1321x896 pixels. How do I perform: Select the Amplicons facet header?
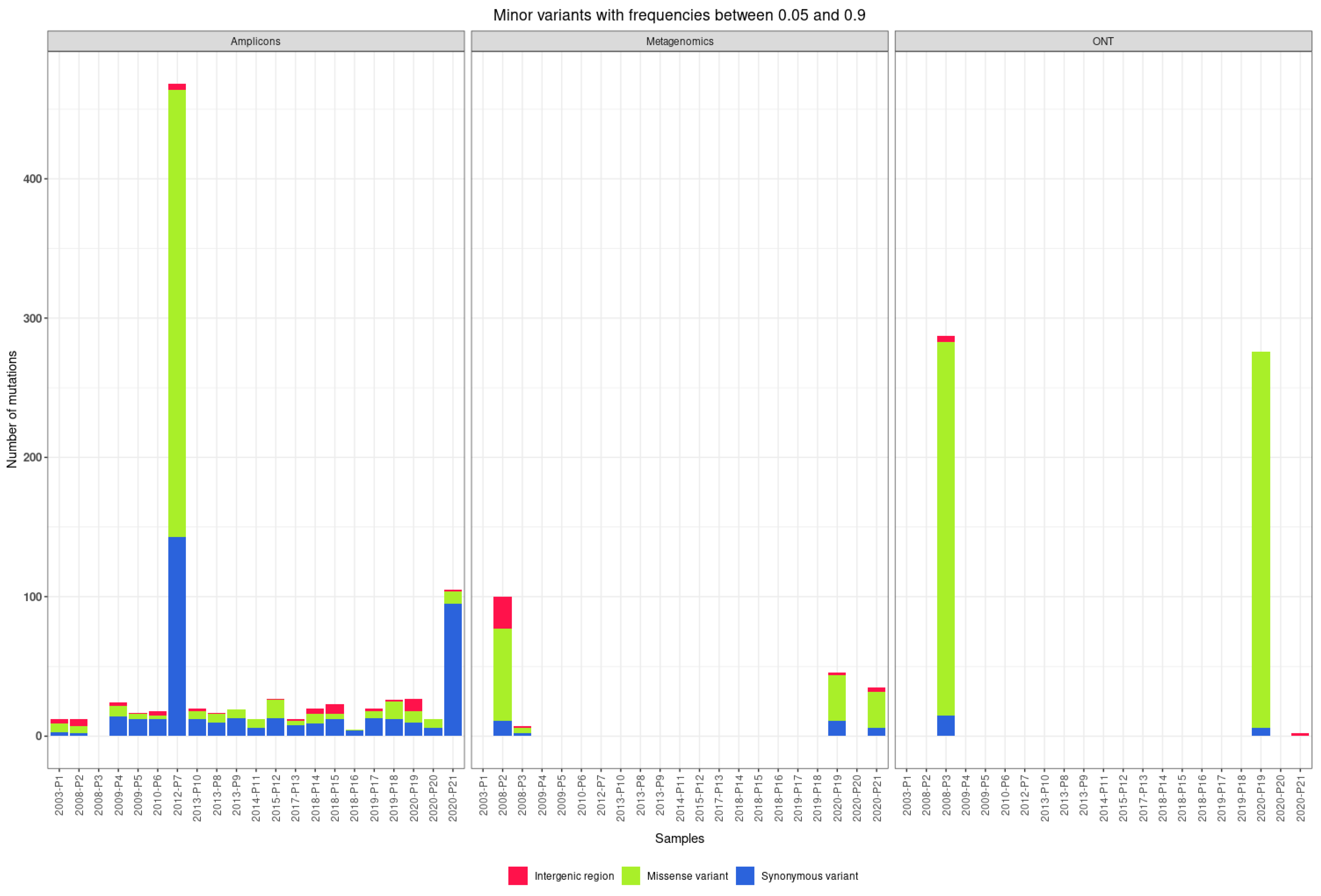click(255, 41)
